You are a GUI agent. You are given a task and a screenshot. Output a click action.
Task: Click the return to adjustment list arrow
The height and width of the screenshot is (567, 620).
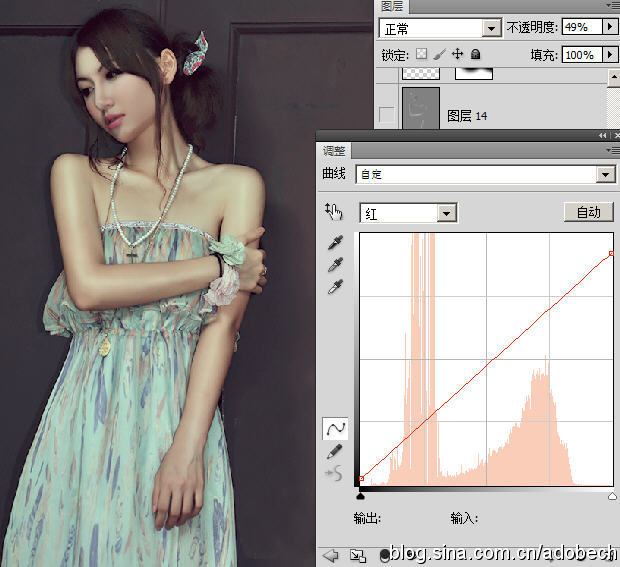[x=330, y=554]
